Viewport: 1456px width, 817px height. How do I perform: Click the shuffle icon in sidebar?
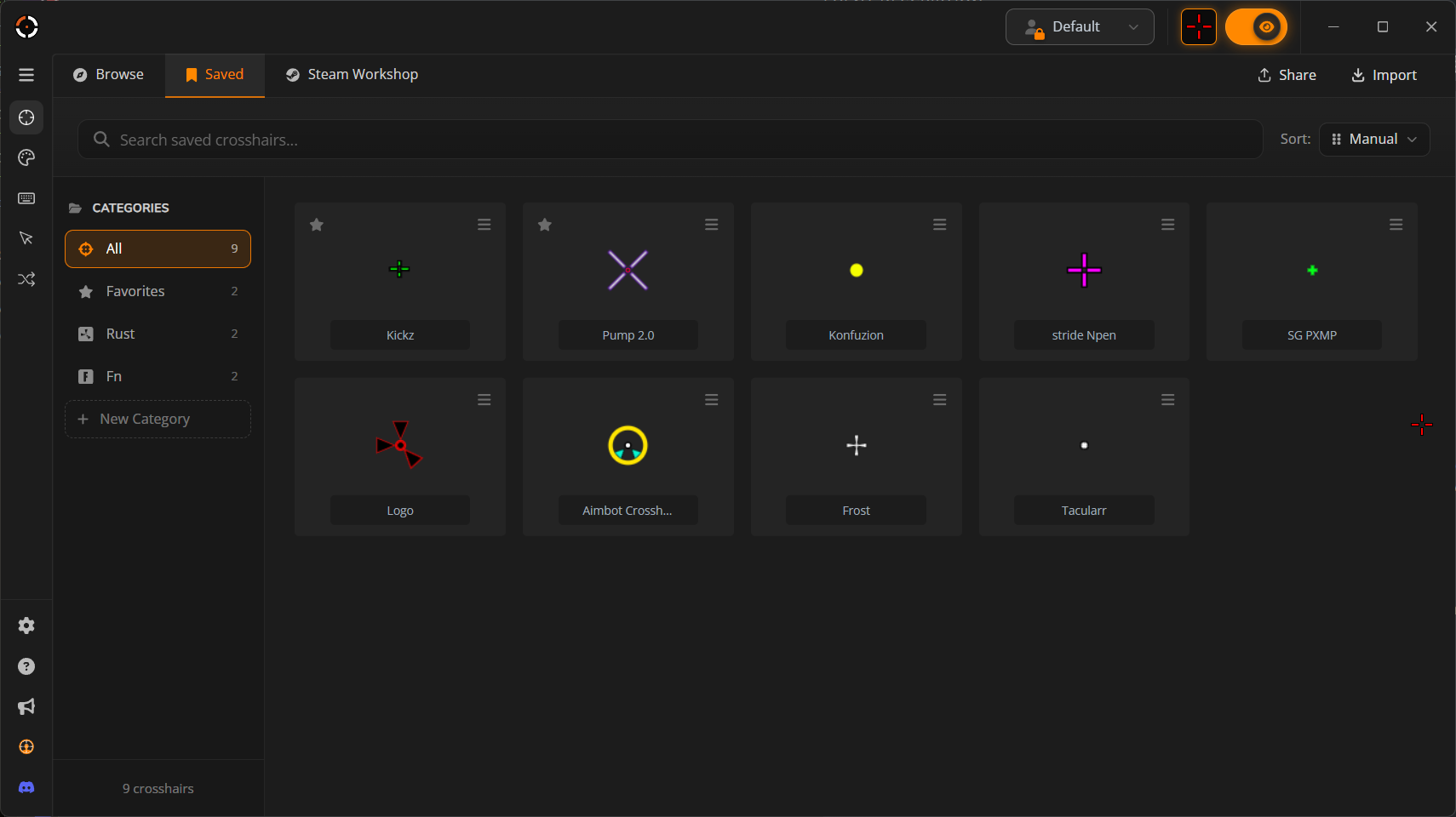26,279
